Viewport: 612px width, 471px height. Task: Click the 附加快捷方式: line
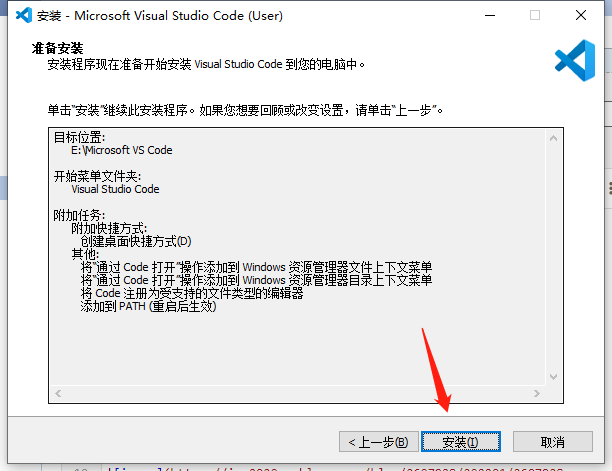109,228
